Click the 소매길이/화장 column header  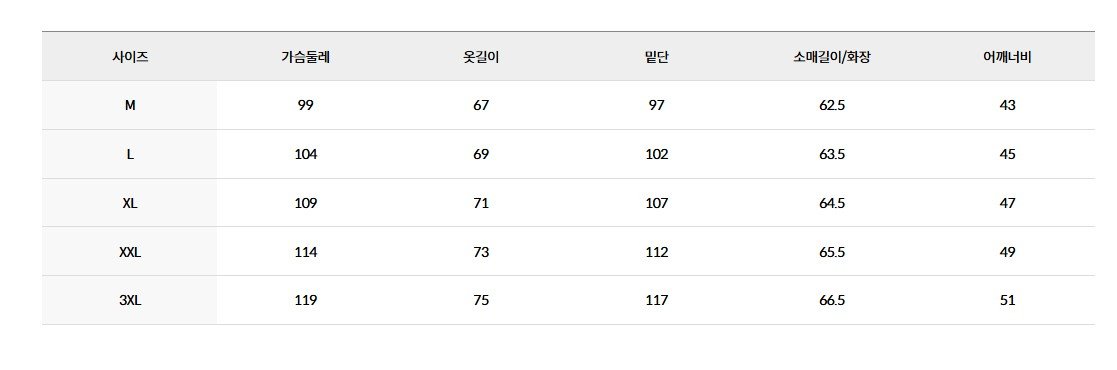coord(832,57)
